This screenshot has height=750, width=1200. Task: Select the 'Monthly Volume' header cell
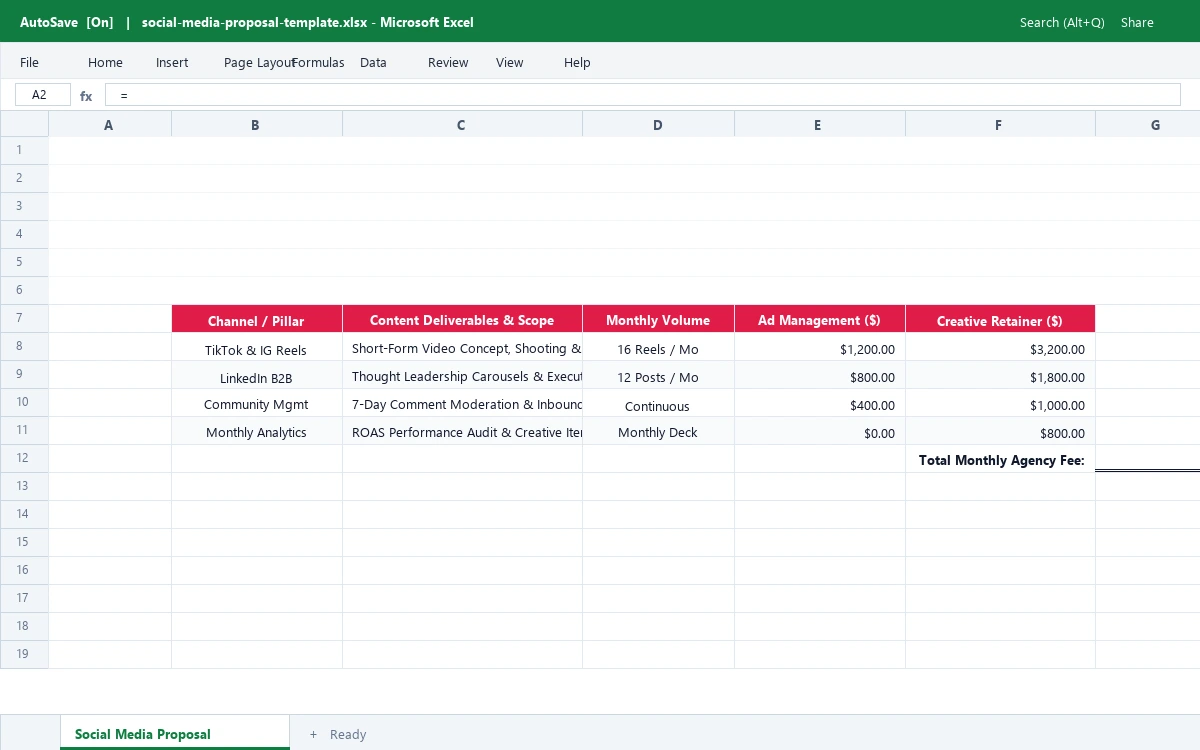[659, 319]
